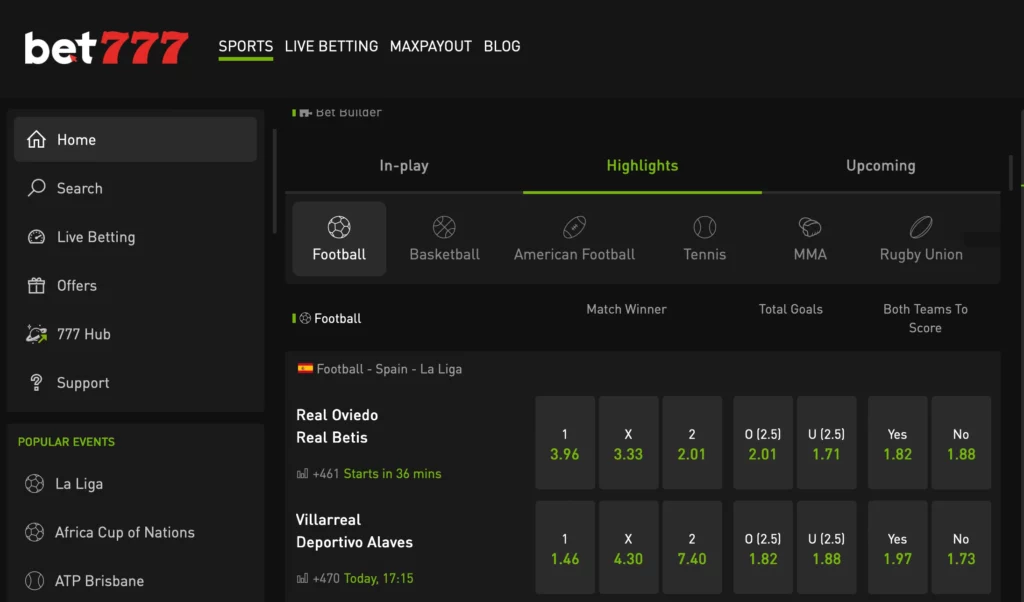The height and width of the screenshot is (602, 1024).
Task: Click the Live Betting stopwatch icon
Action: pos(37,236)
